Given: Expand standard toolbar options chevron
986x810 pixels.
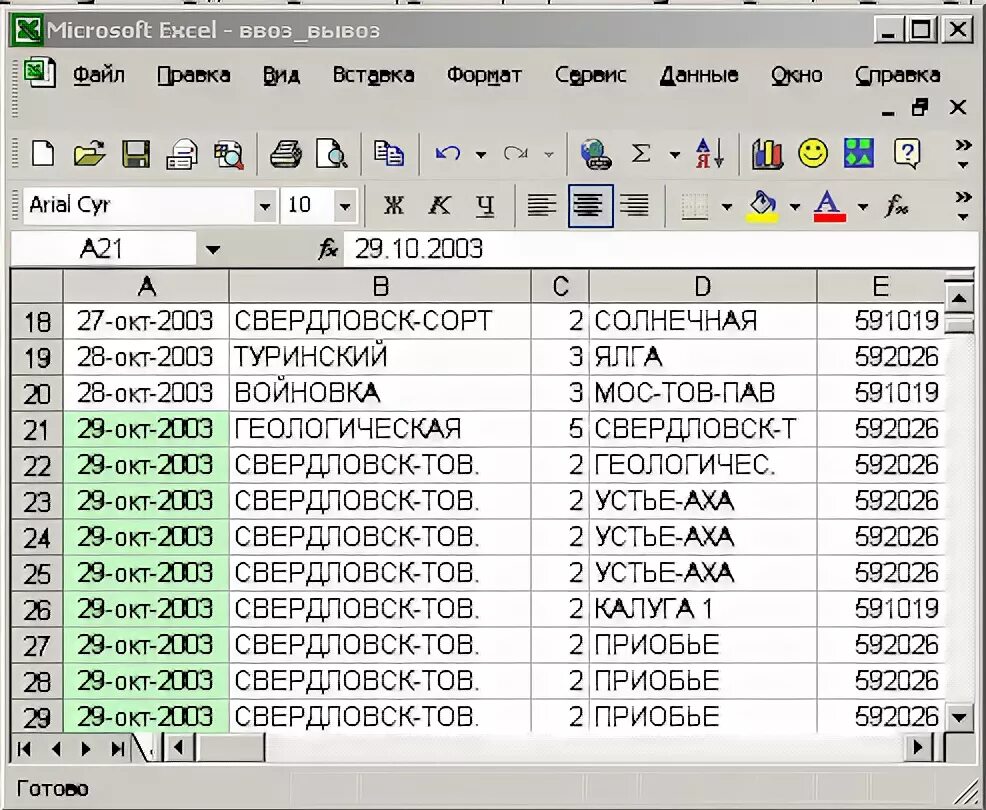Looking at the screenshot, I should pyautogui.click(x=963, y=154).
